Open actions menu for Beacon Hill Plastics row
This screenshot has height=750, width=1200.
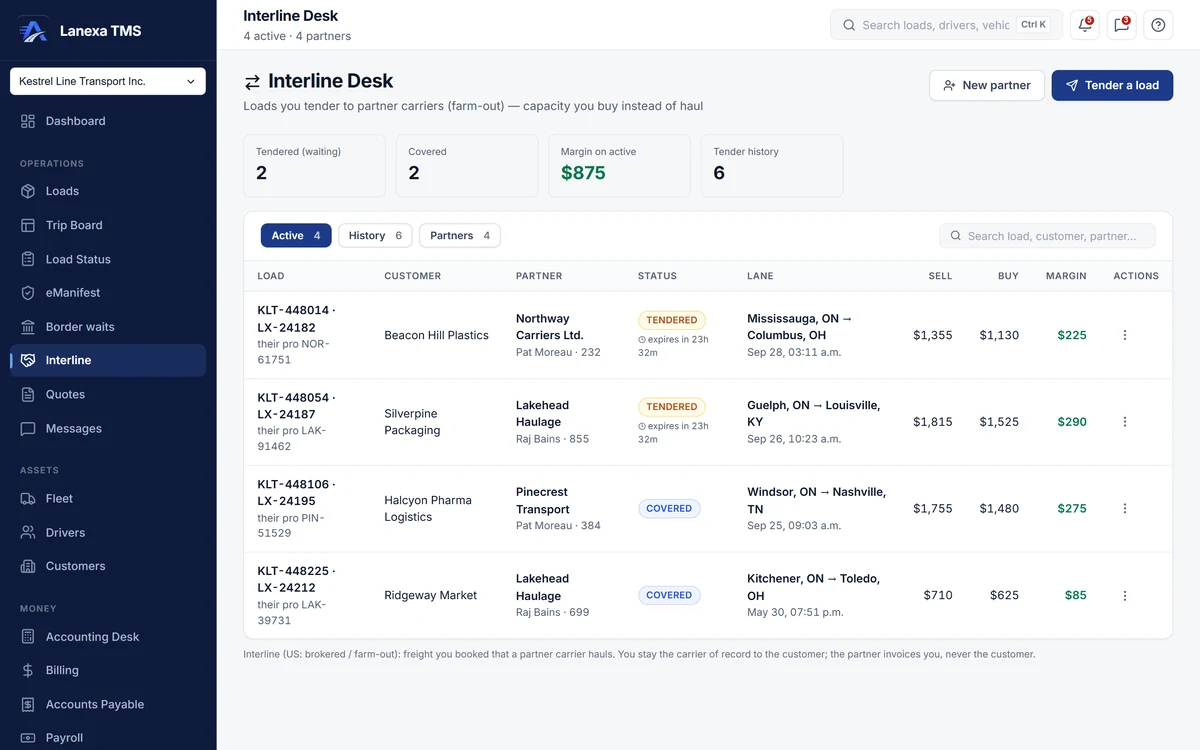1125,335
